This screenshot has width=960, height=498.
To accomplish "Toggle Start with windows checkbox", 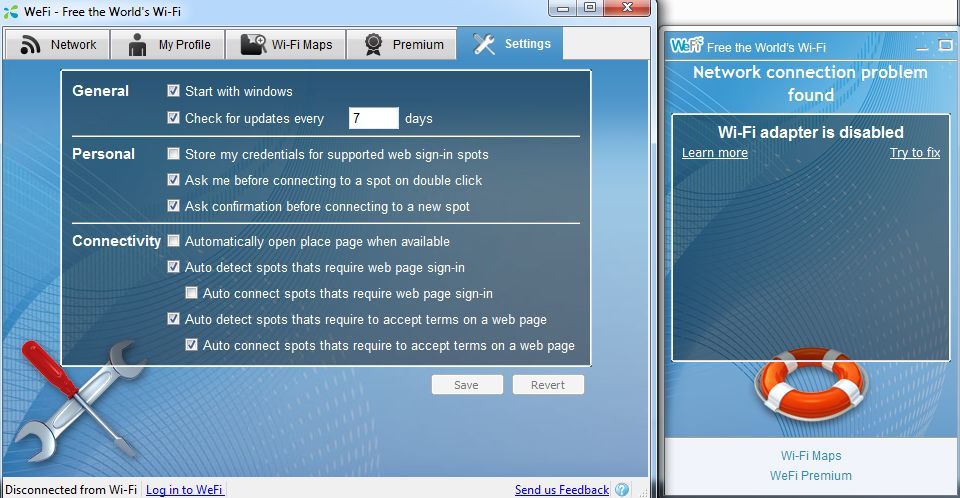I will tap(173, 91).
